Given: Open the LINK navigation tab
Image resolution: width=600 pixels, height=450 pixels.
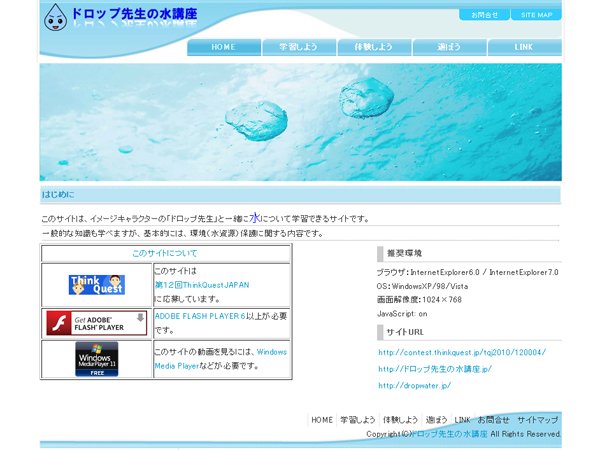Looking at the screenshot, I should [524, 47].
